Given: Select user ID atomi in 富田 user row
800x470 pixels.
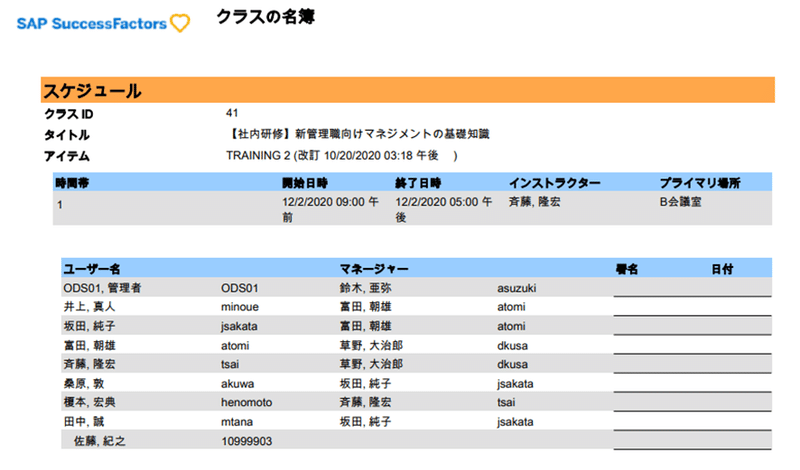Looking at the screenshot, I should [235, 346].
